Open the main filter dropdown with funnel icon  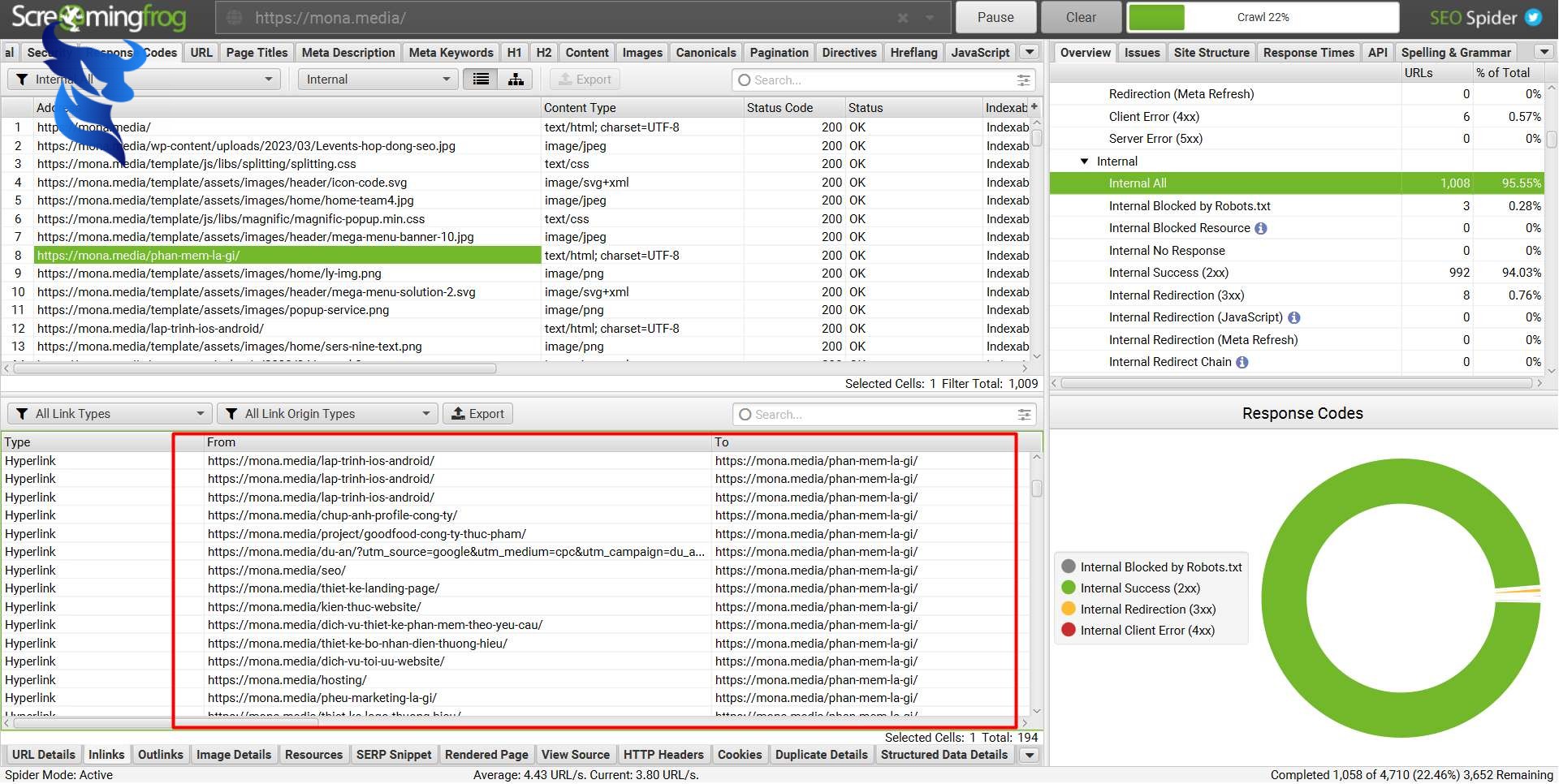tap(145, 80)
